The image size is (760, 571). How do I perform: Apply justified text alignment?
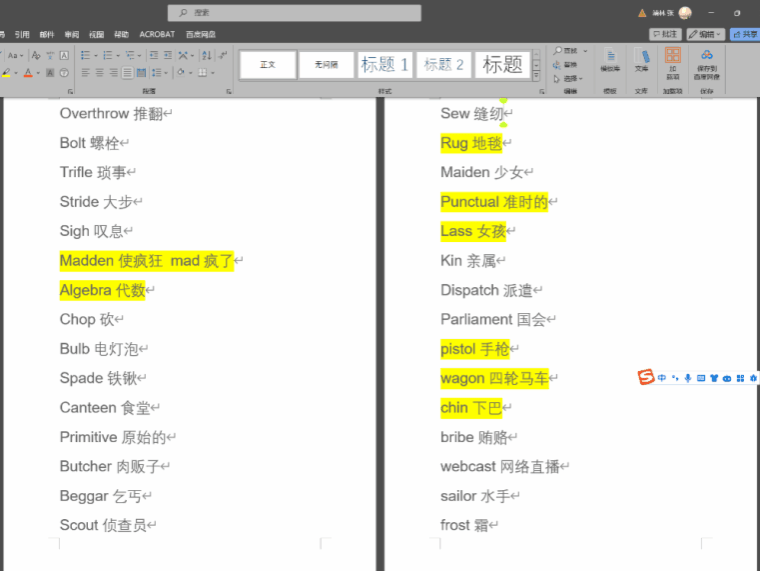pyautogui.click(x=126, y=73)
